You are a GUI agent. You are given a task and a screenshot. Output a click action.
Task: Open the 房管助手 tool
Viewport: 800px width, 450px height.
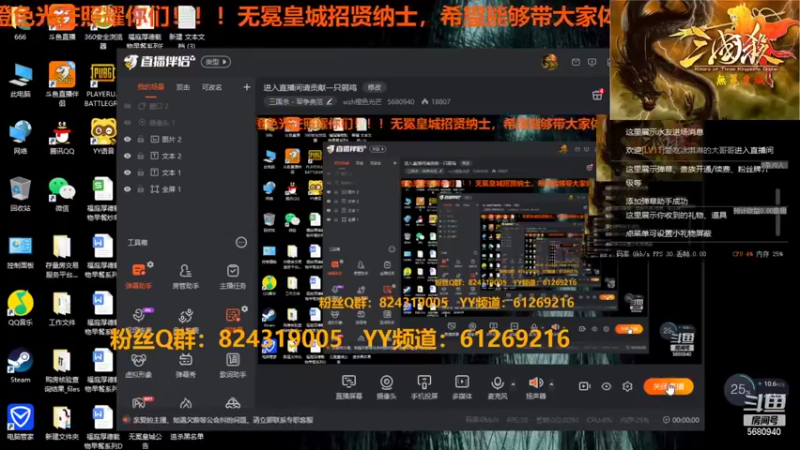click(x=186, y=276)
